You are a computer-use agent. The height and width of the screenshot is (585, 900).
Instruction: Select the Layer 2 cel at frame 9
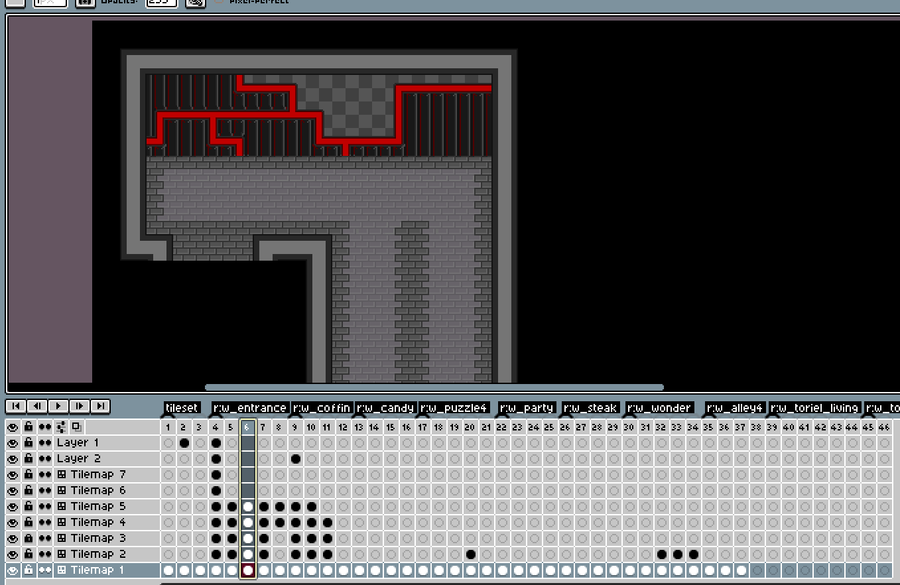[296, 459]
